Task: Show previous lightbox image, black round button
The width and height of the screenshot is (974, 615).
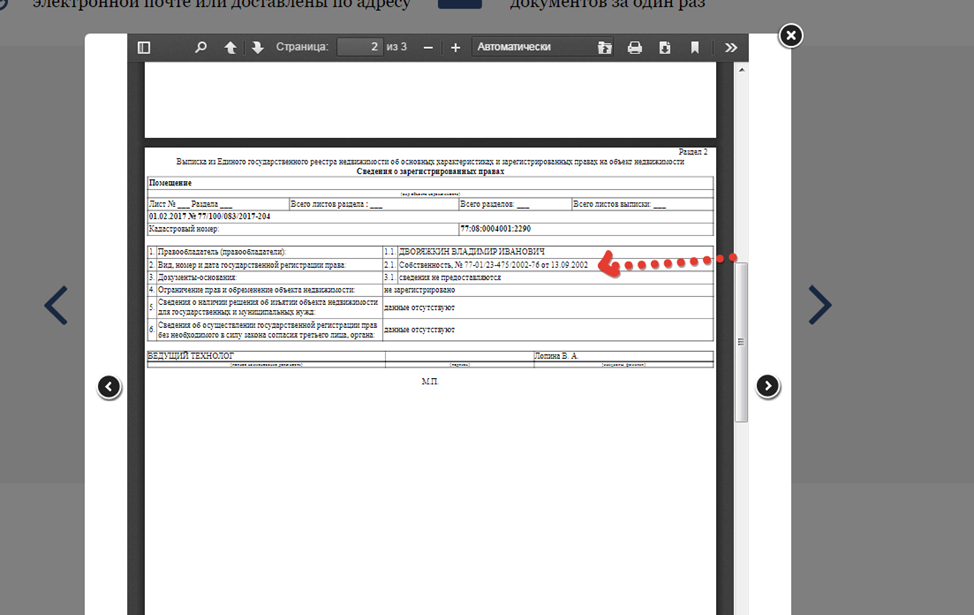Action: point(109,387)
